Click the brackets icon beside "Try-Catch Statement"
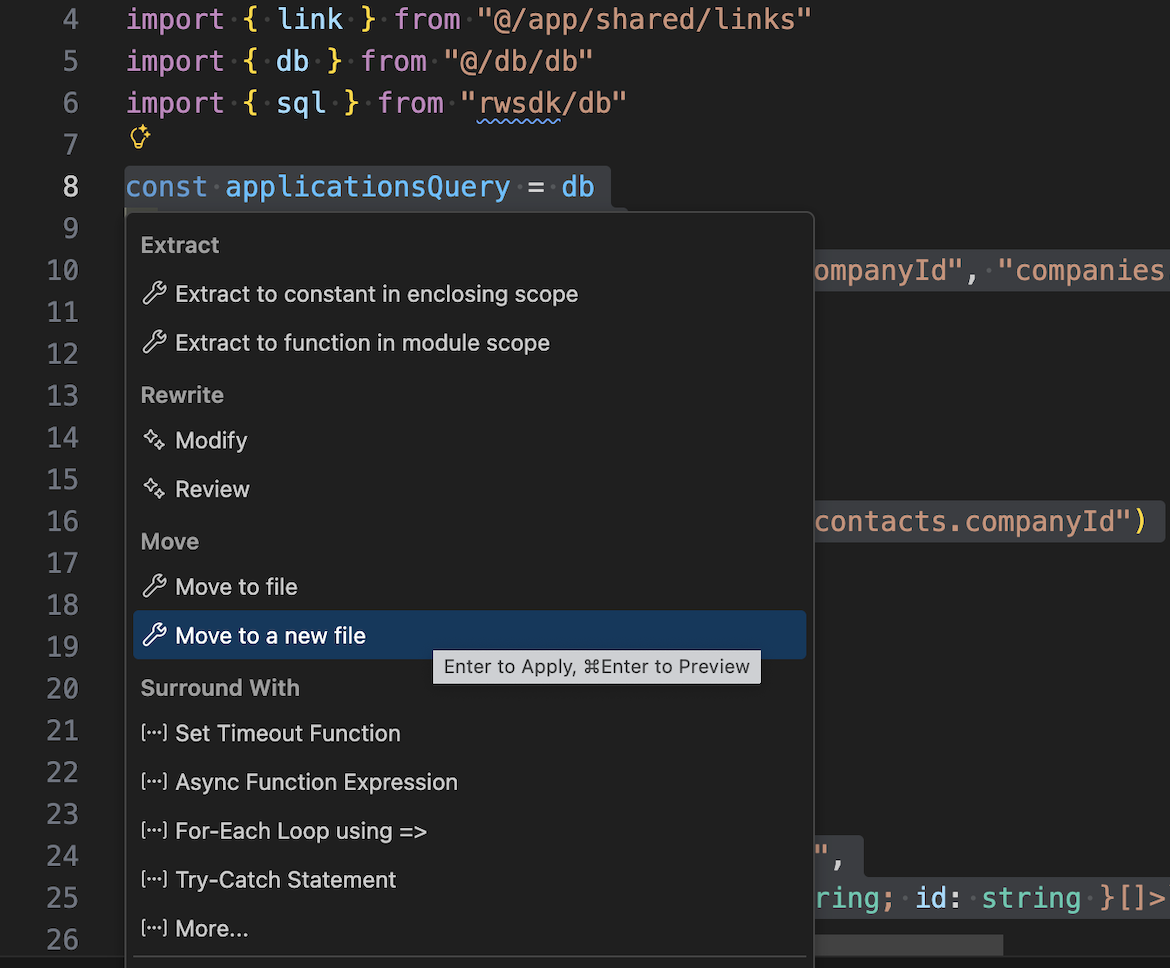 point(153,879)
